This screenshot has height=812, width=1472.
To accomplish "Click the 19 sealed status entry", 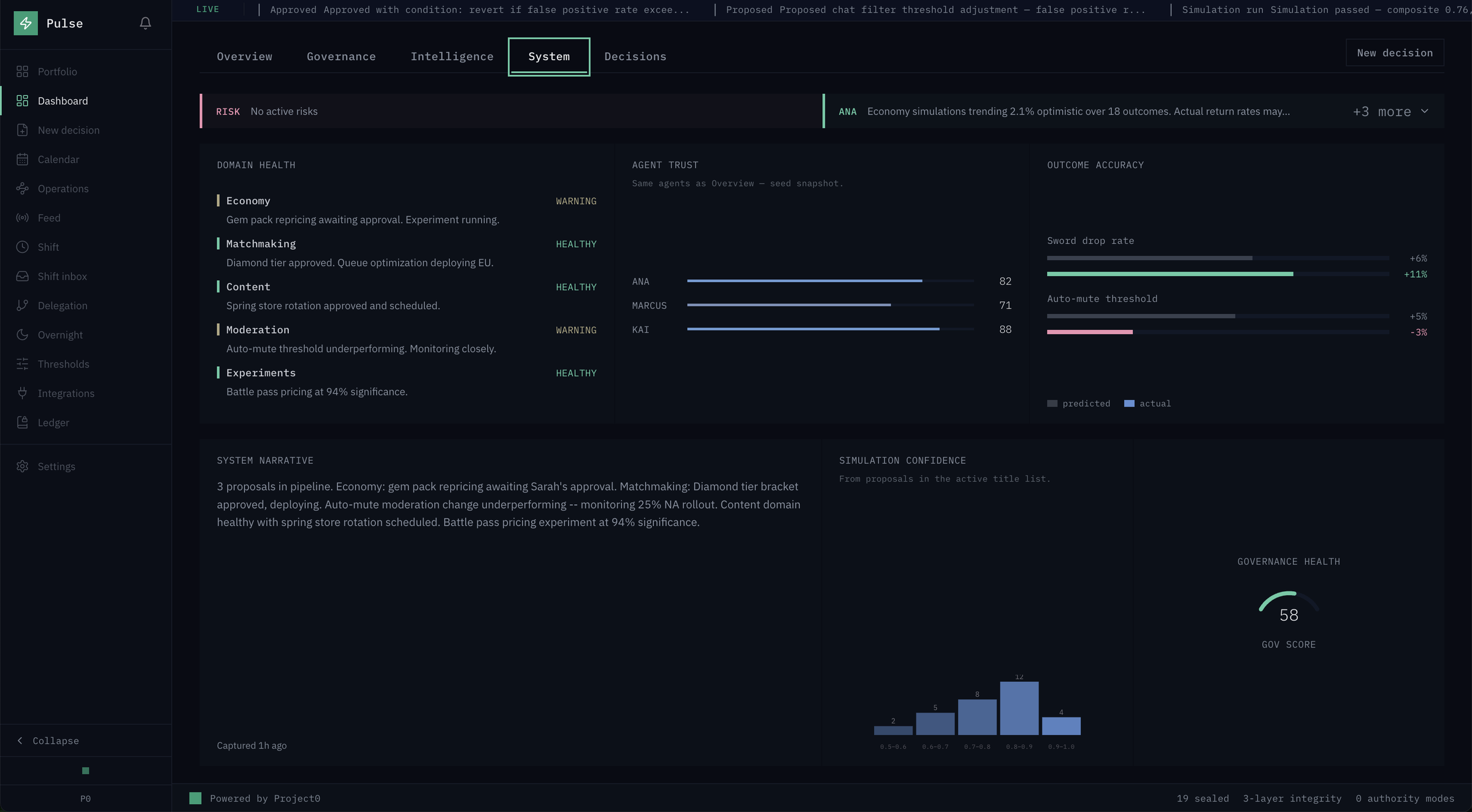I will point(1203,799).
